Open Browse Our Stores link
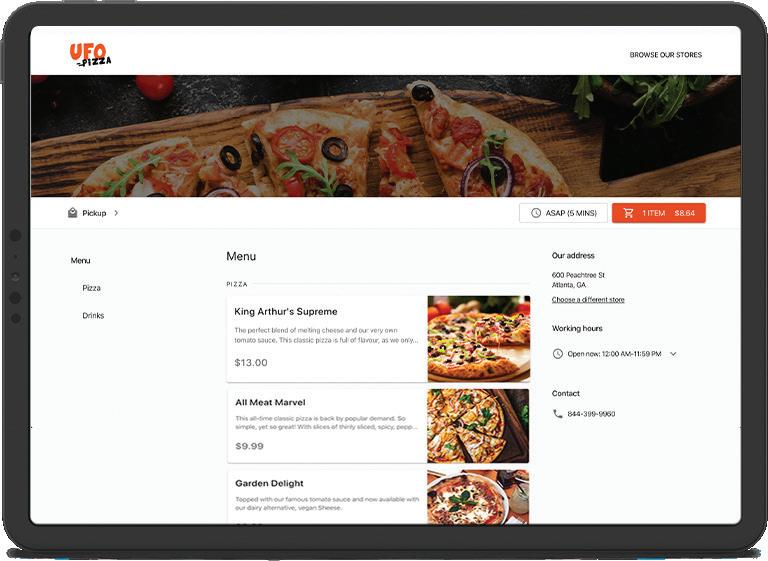The width and height of the screenshot is (768, 561). [666, 55]
